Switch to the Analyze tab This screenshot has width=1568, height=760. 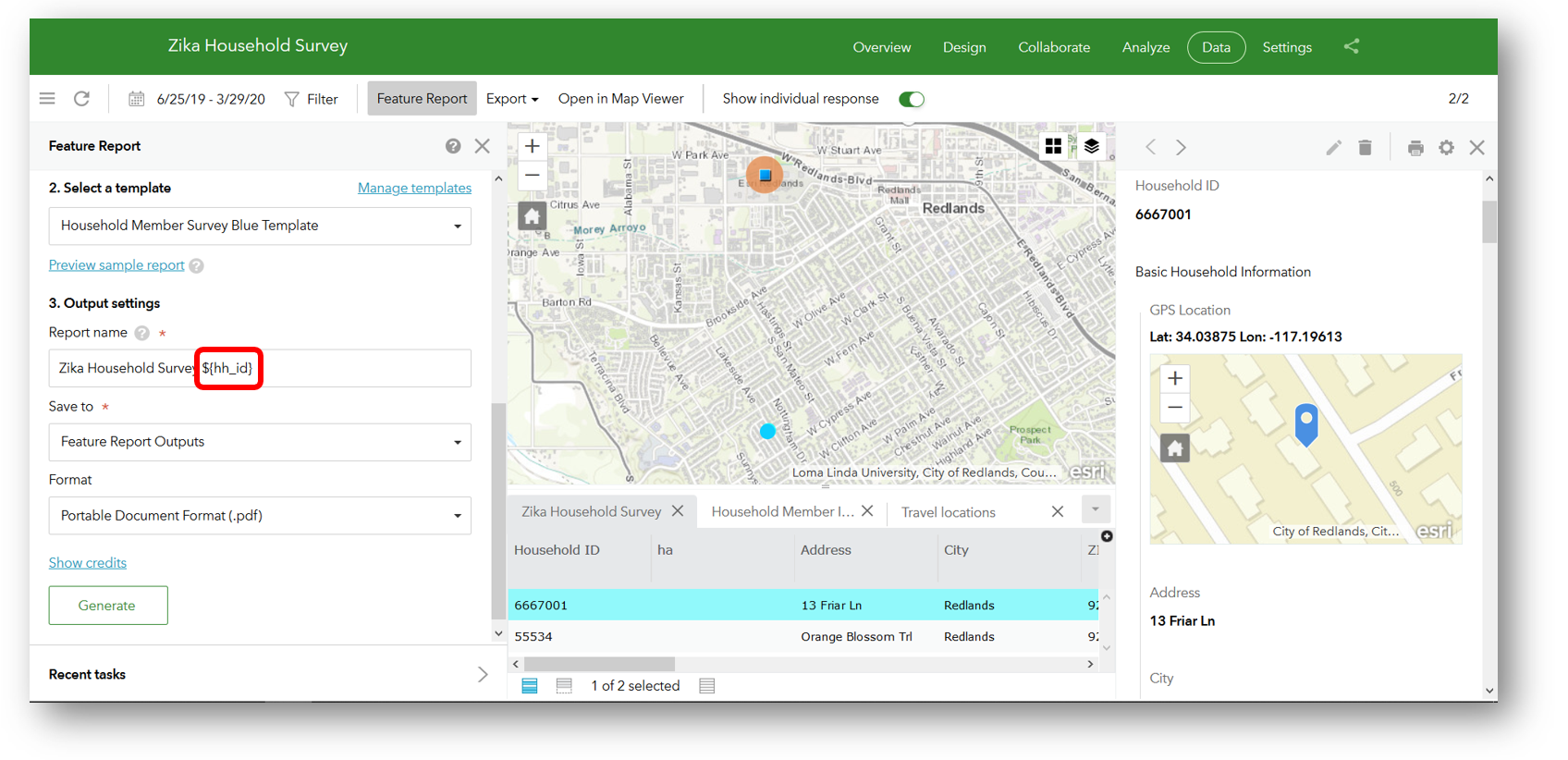pyautogui.click(x=1145, y=47)
